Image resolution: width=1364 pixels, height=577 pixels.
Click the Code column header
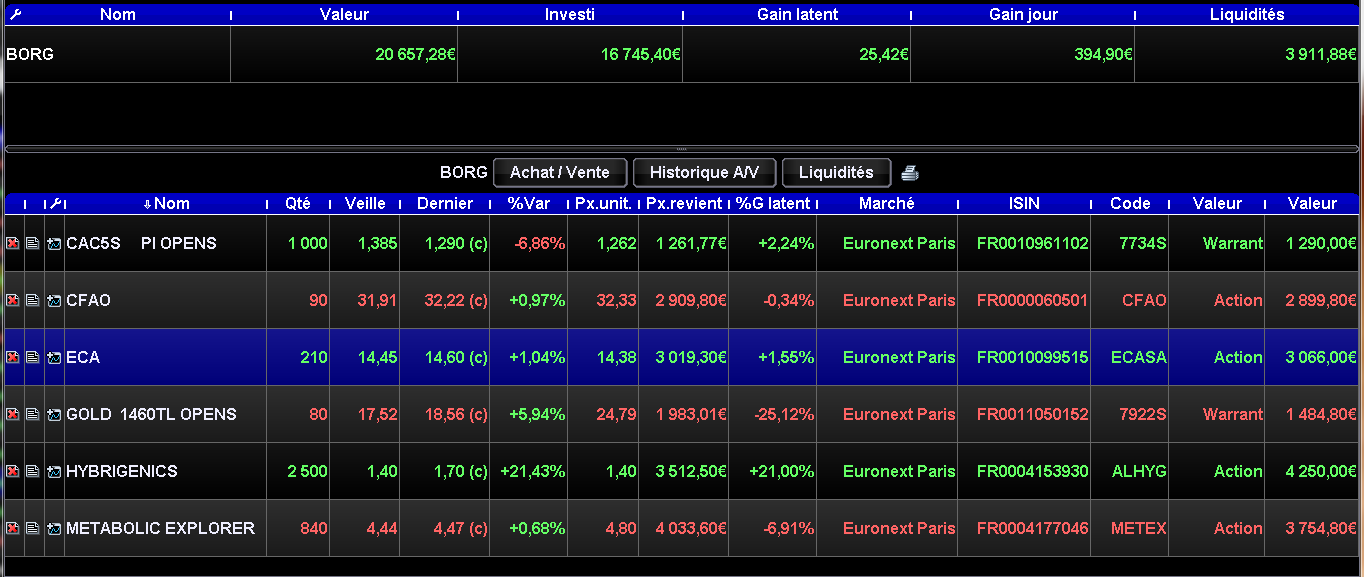[1130, 203]
